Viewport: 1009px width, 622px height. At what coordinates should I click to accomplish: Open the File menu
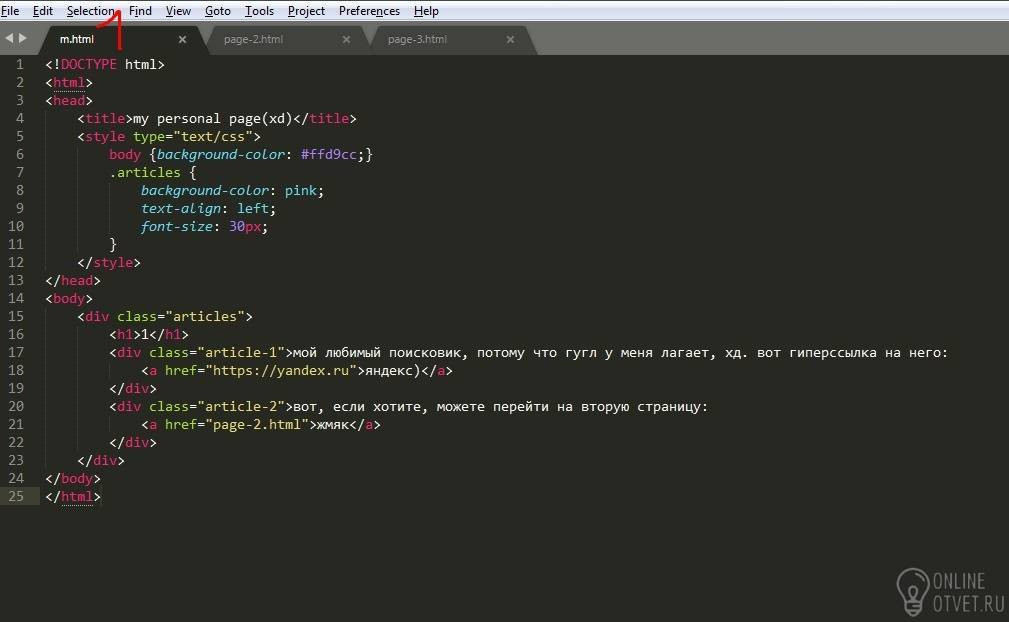(x=10, y=11)
